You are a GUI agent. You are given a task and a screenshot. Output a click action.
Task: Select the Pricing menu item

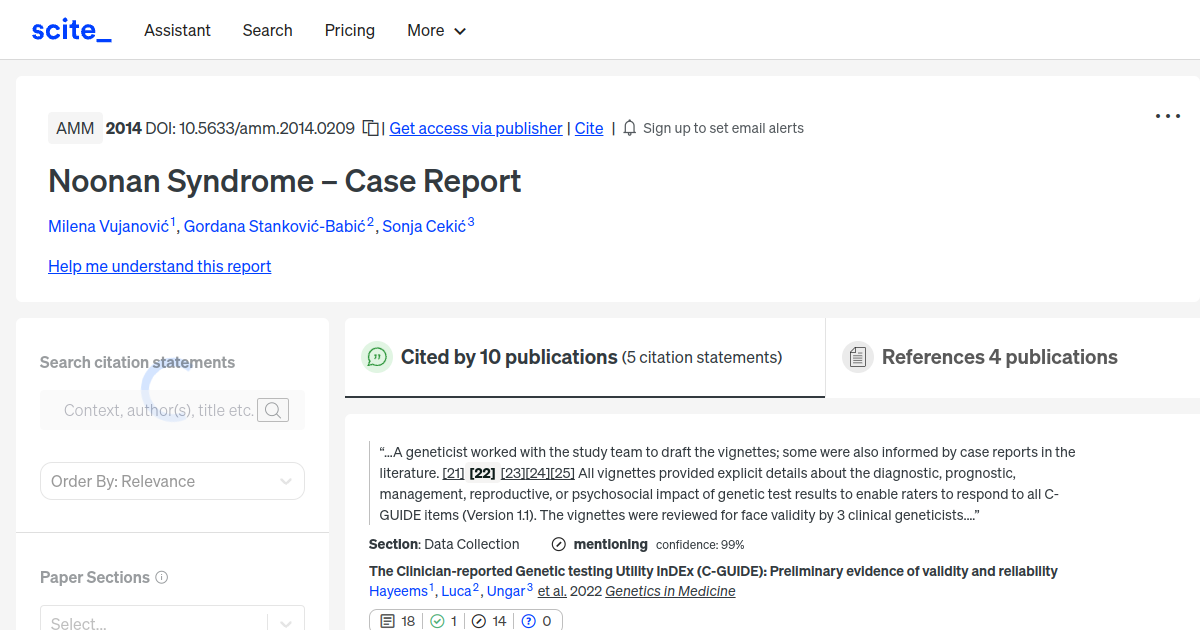(349, 31)
